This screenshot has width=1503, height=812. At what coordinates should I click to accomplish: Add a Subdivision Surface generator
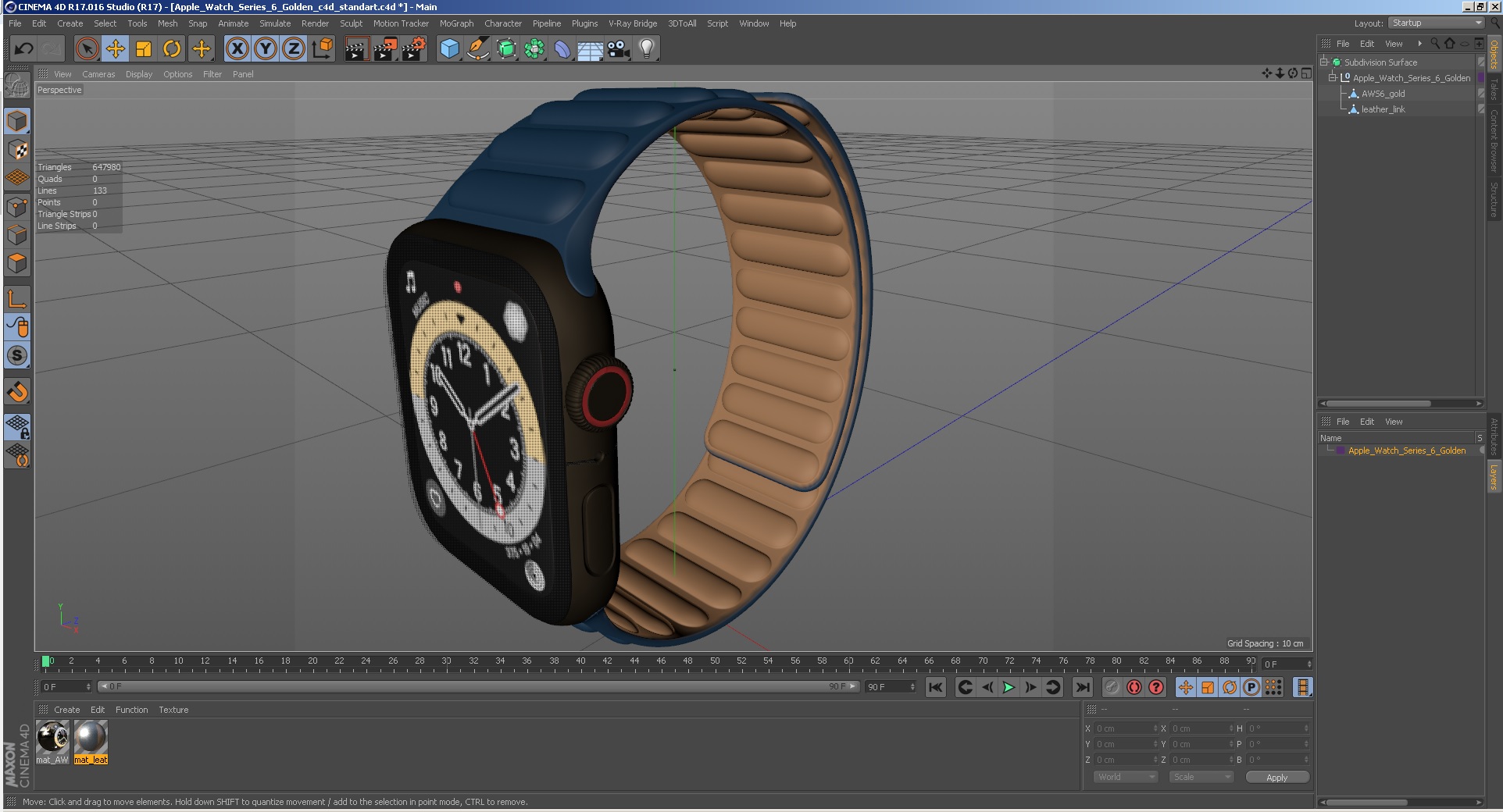click(506, 49)
